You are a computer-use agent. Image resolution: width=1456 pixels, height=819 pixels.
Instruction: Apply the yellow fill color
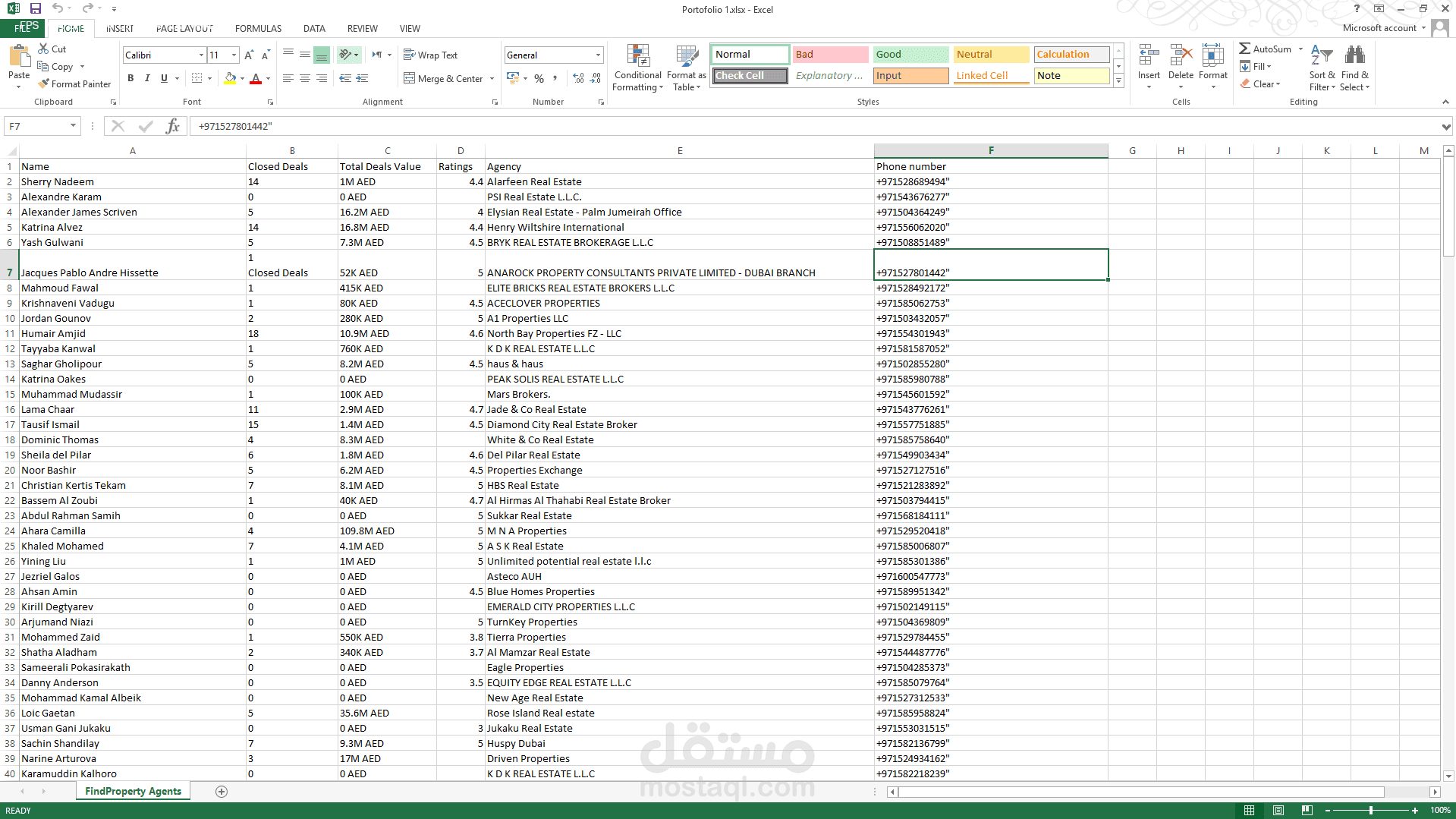click(x=230, y=78)
